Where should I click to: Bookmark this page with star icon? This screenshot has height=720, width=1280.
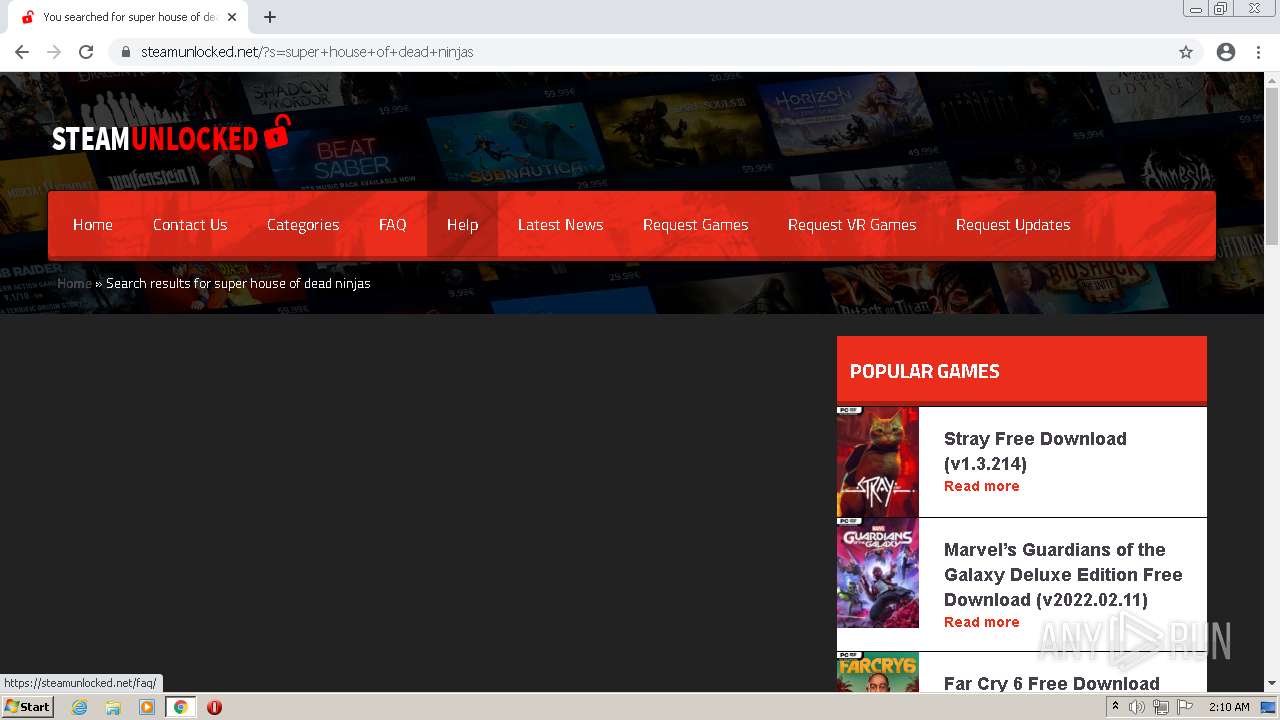(1186, 52)
